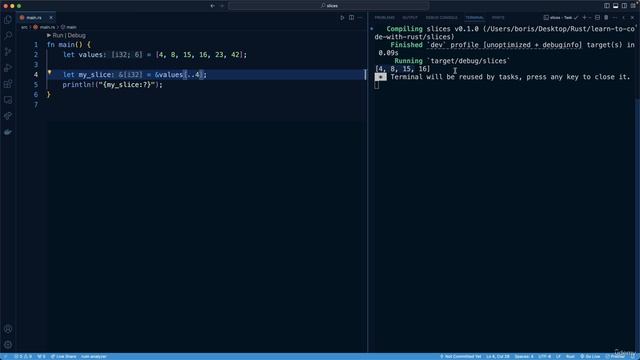This screenshot has width=640, height=360.
Task: Close the main.rs editor tab
Action: (51, 18)
